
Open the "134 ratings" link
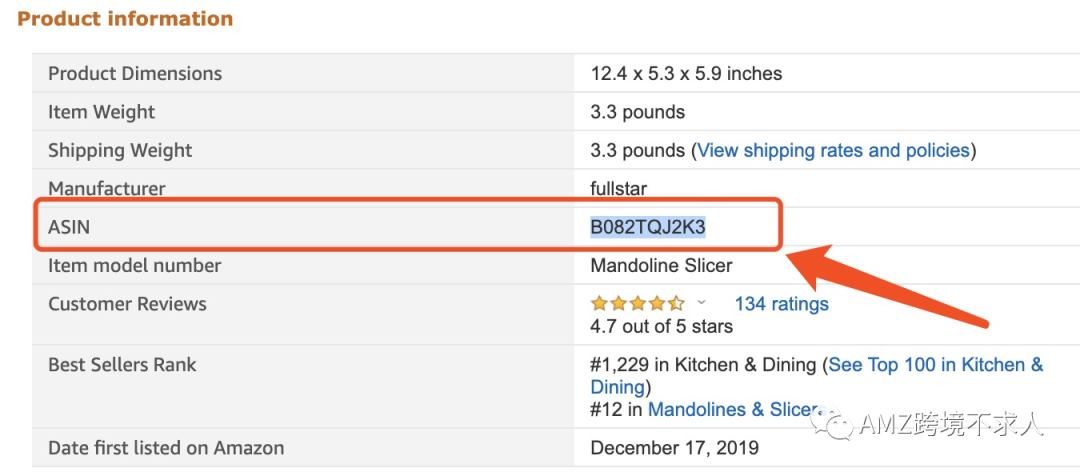click(781, 304)
